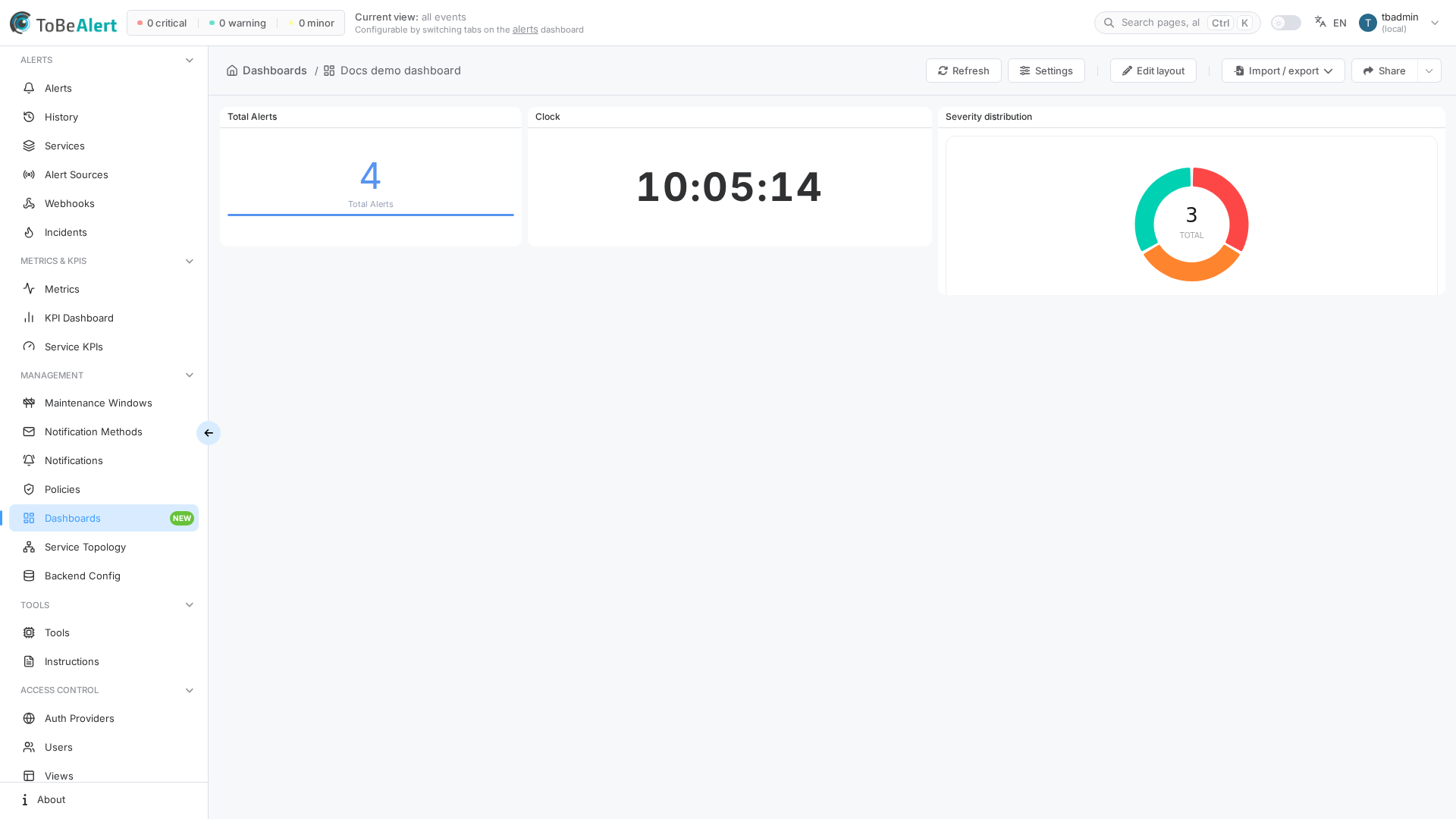Click the Metrics pulse icon
This screenshot has height=819, width=1456.
tap(29, 289)
